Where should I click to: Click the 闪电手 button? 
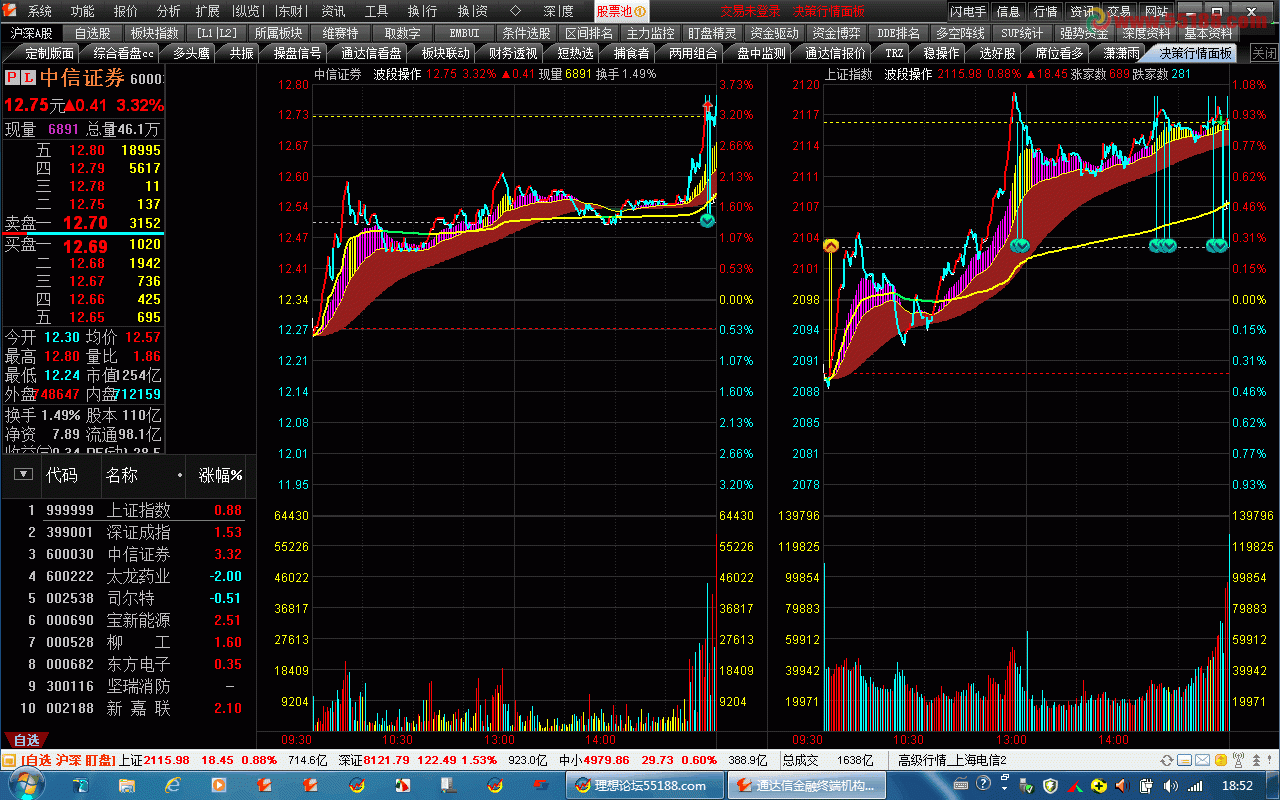[x=968, y=11]
